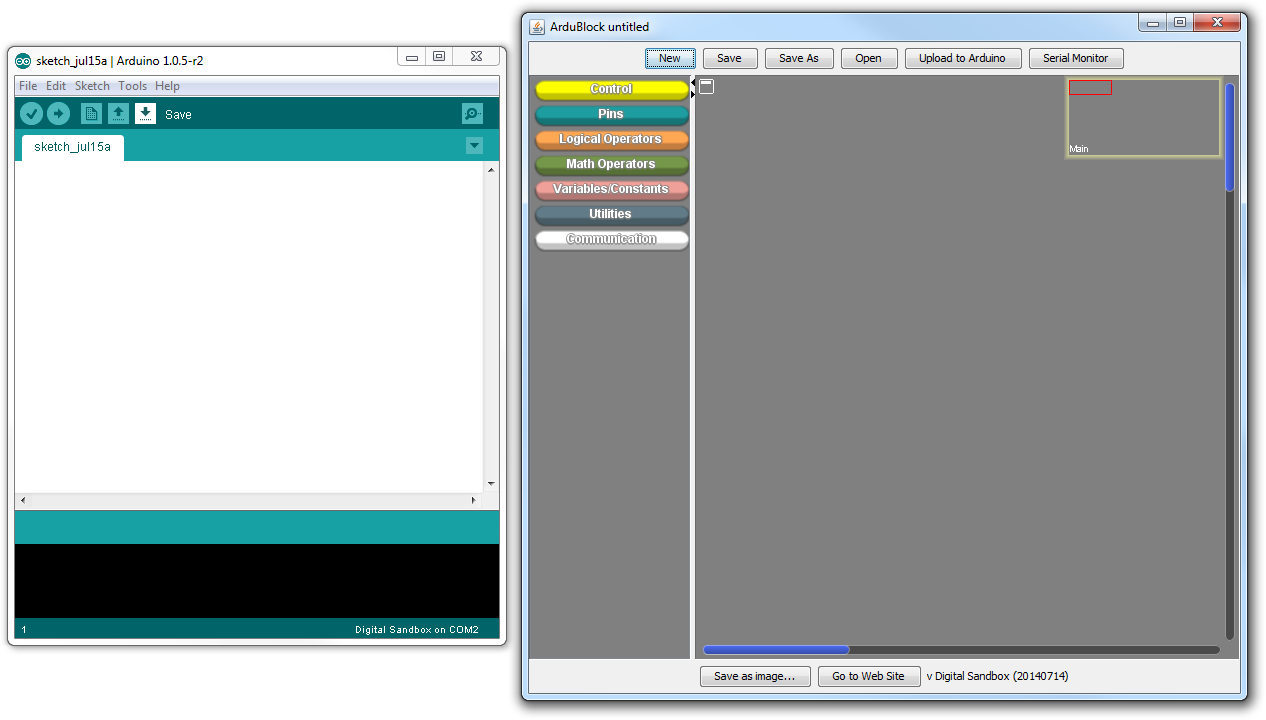Open the Communication block drawer
Viewport: 1266px width, 720px height.
coord(611,239)
